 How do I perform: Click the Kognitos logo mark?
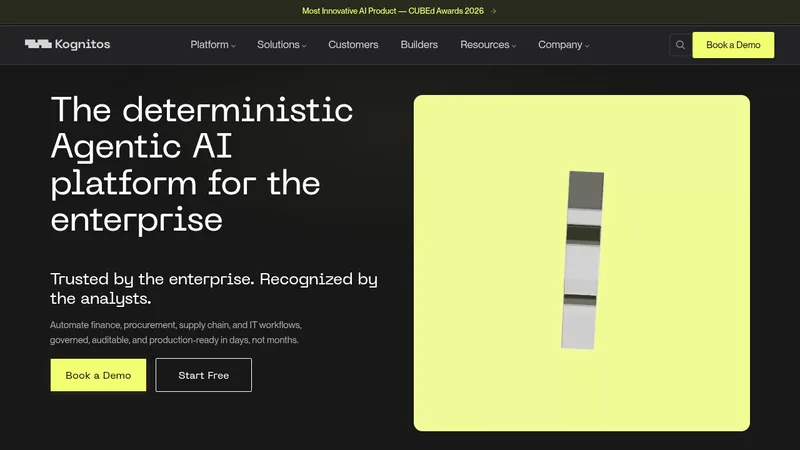[x=38, y=44]
